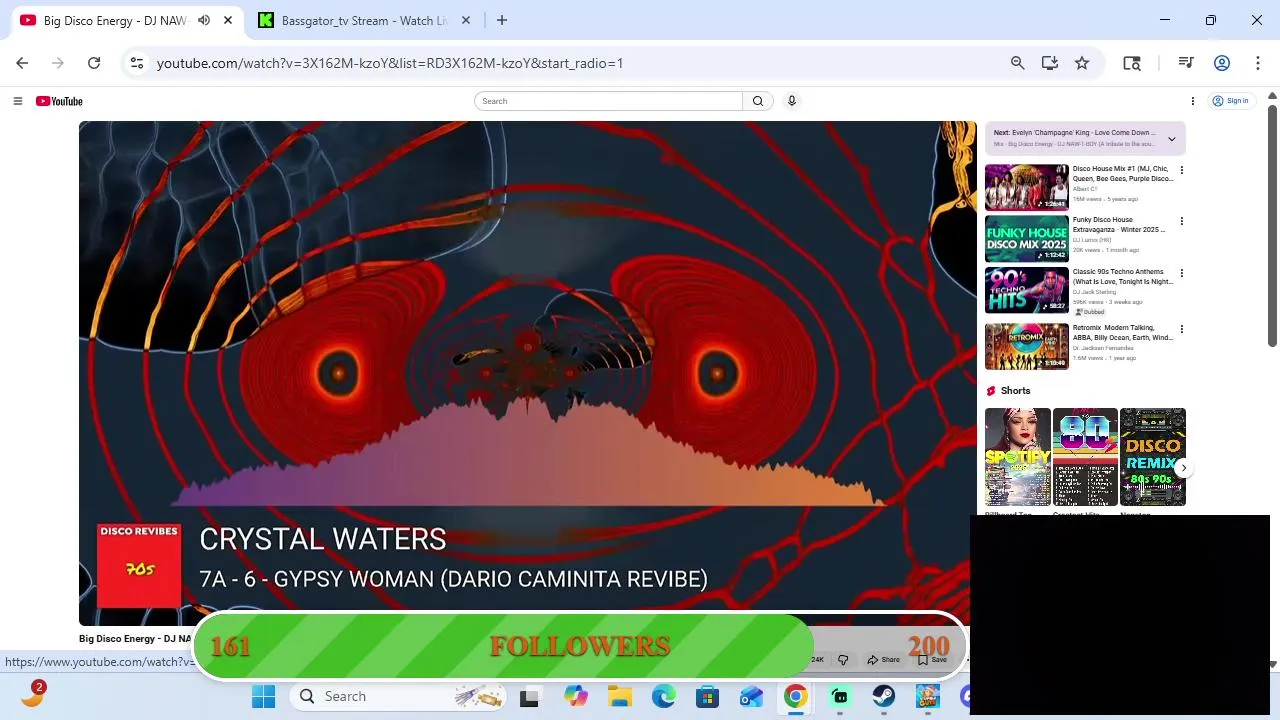
Task: View site information icon in address bar
Action: tap(137, 63)
